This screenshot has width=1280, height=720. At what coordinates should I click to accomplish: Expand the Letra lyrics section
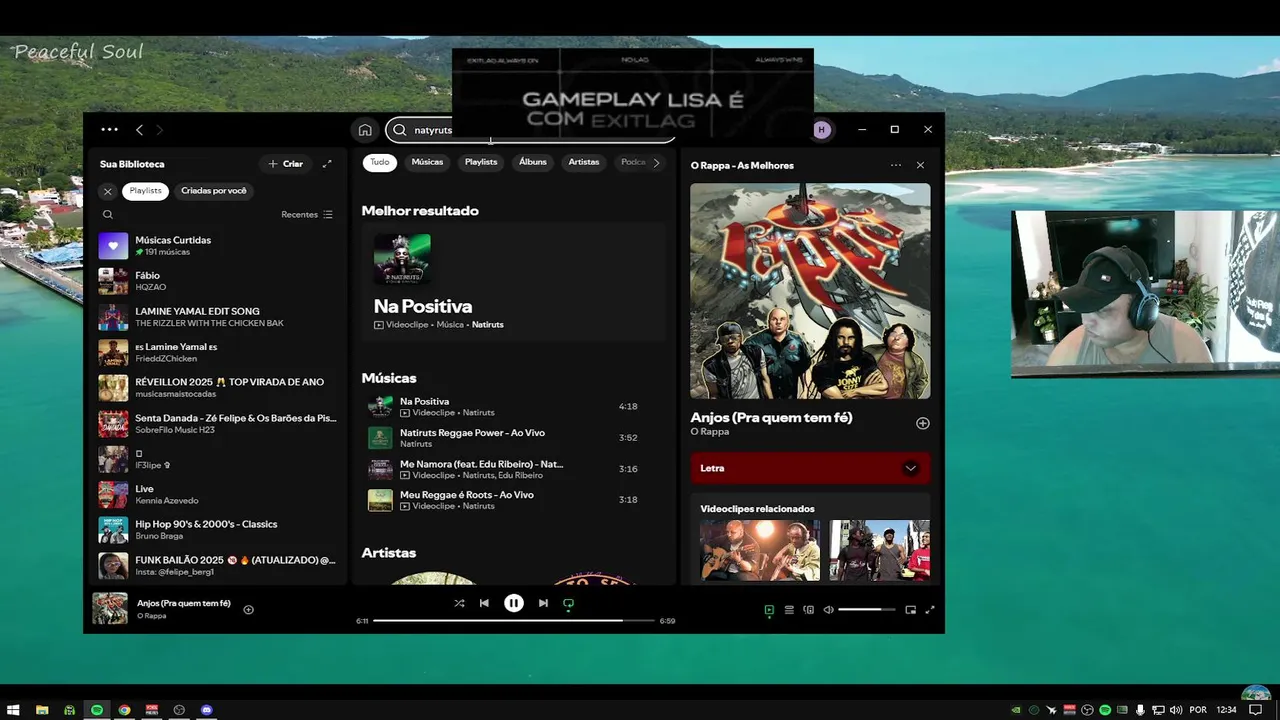810,468
